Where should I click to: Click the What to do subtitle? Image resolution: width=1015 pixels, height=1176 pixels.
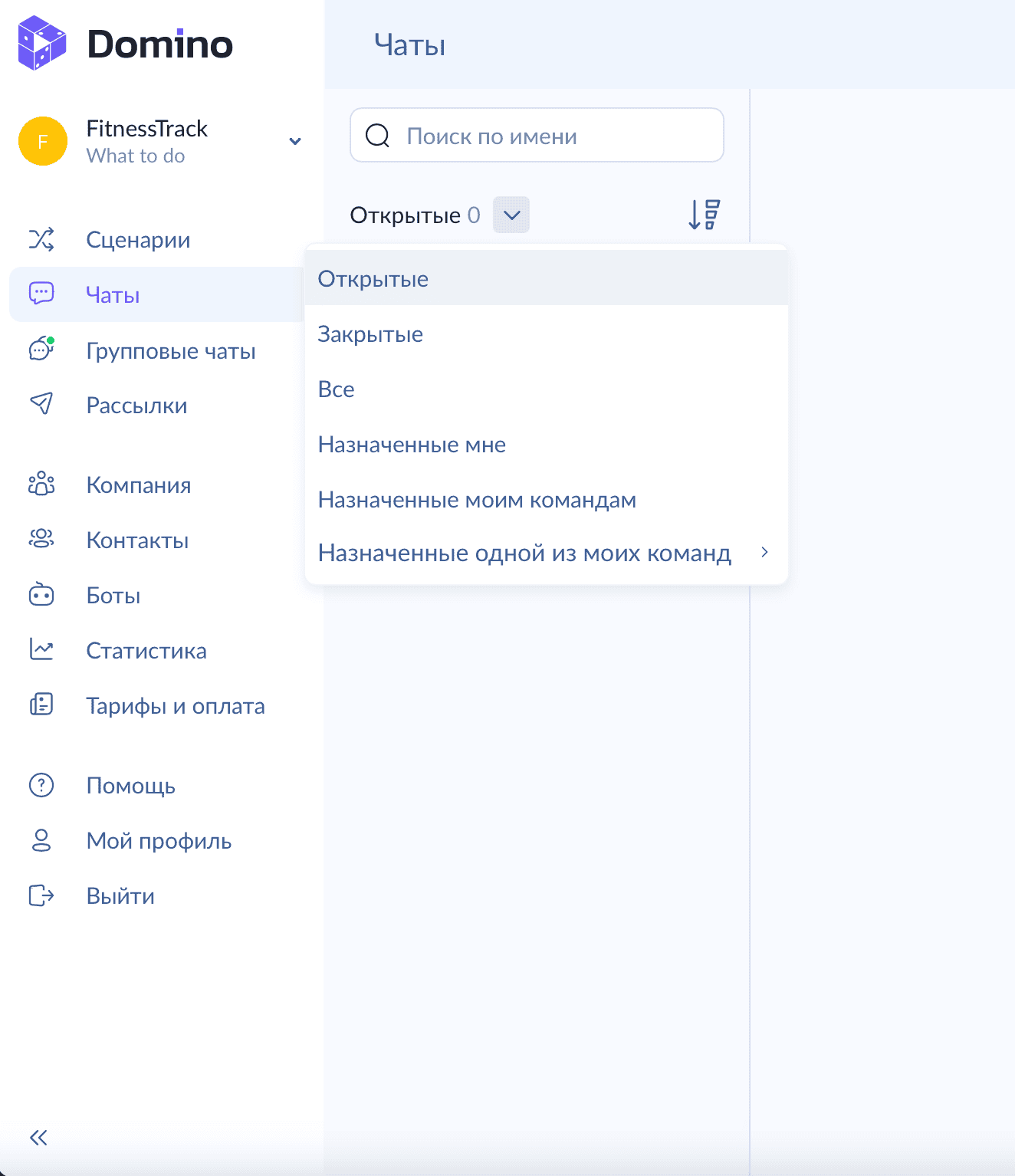(136, 156)
